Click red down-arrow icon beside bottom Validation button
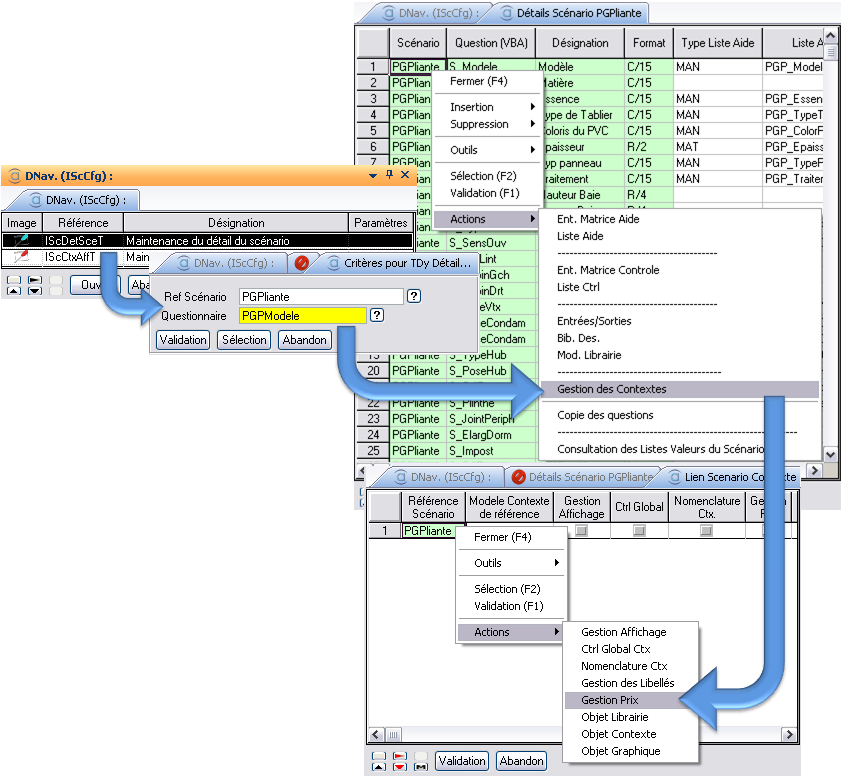Image resolution: width=842 pixels, height=777 pixels. (400, 768)
